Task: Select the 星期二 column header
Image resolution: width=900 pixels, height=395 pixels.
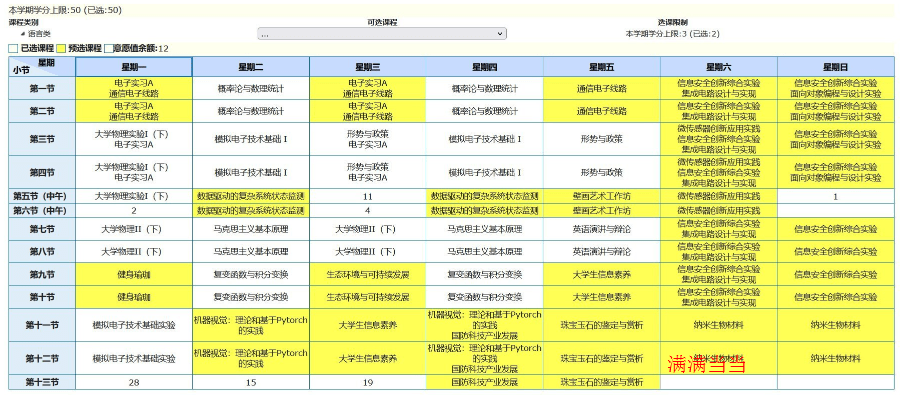Action: click(x=251, y=67)
